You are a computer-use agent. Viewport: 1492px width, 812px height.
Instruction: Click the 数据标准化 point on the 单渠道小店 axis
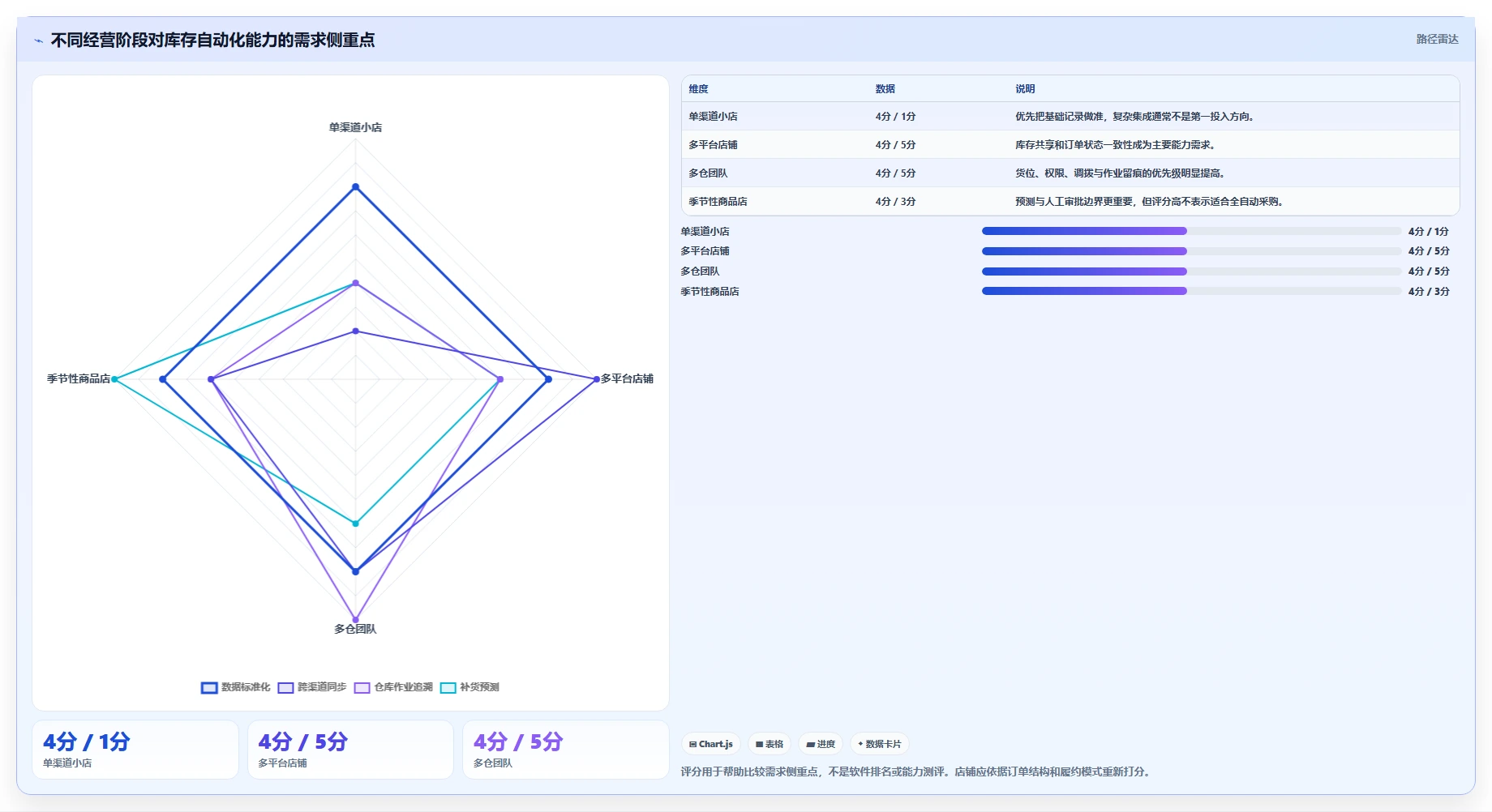[355, 187]
